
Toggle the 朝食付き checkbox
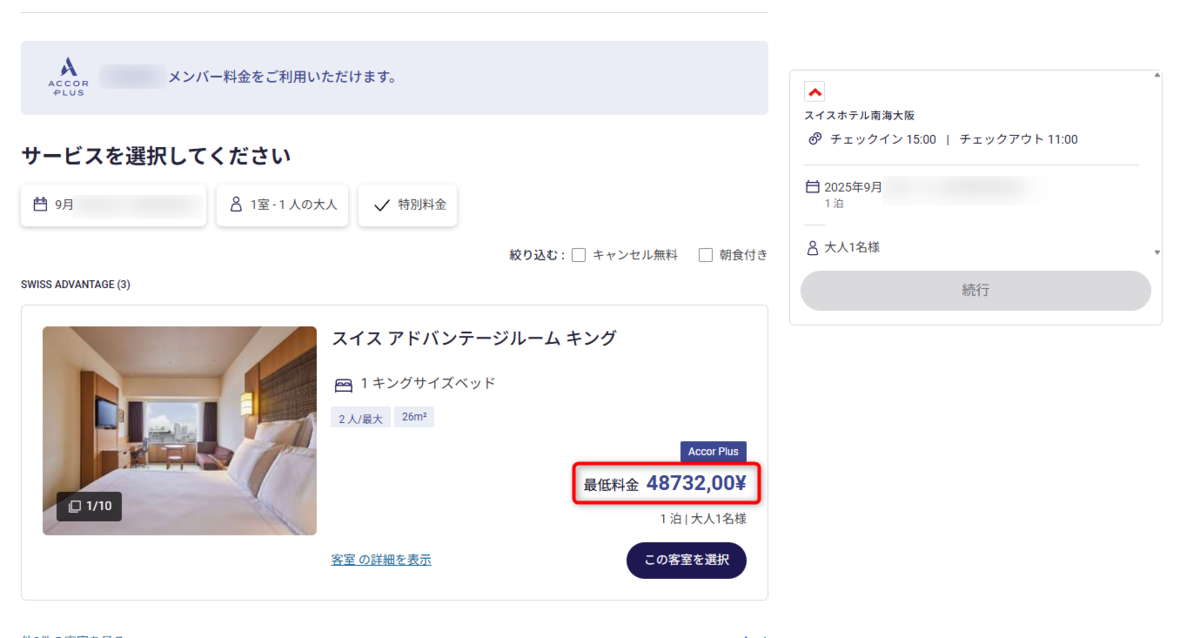pos(705,255)
